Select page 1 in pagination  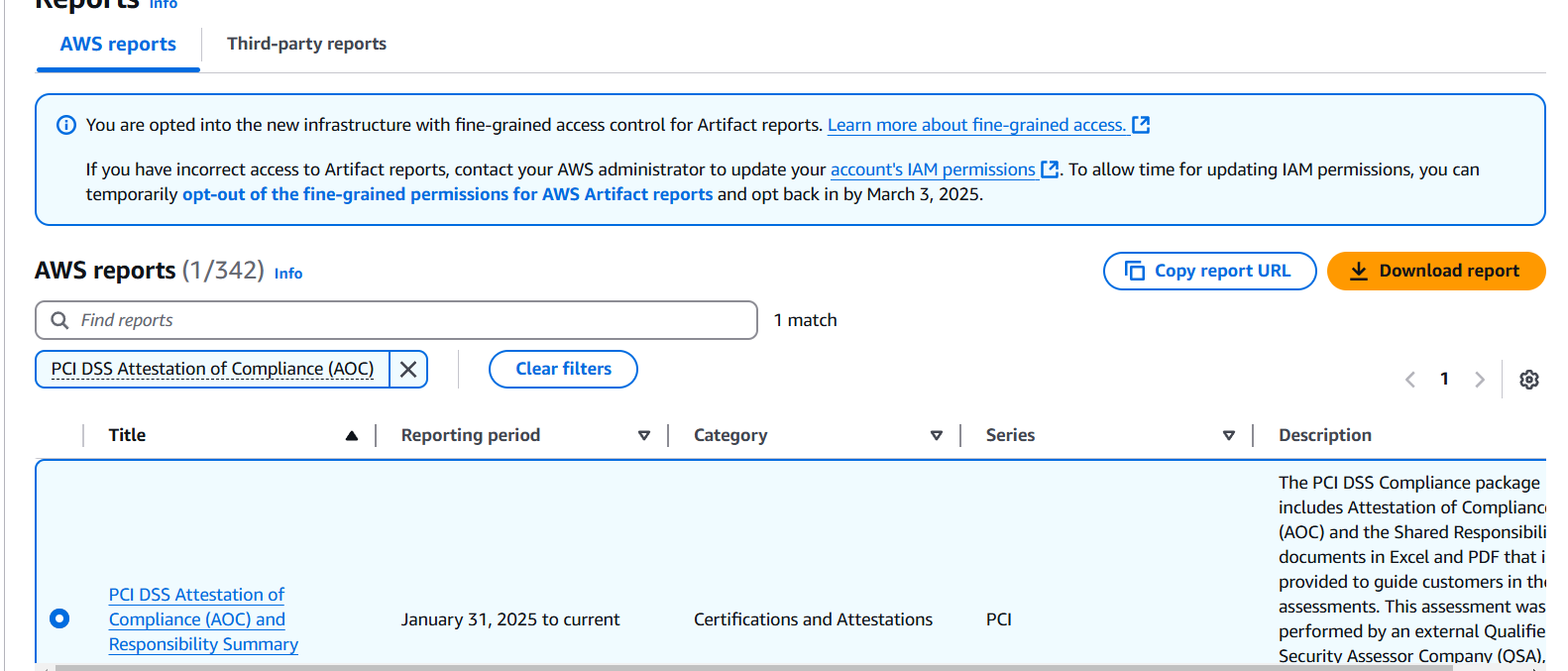1444,379
